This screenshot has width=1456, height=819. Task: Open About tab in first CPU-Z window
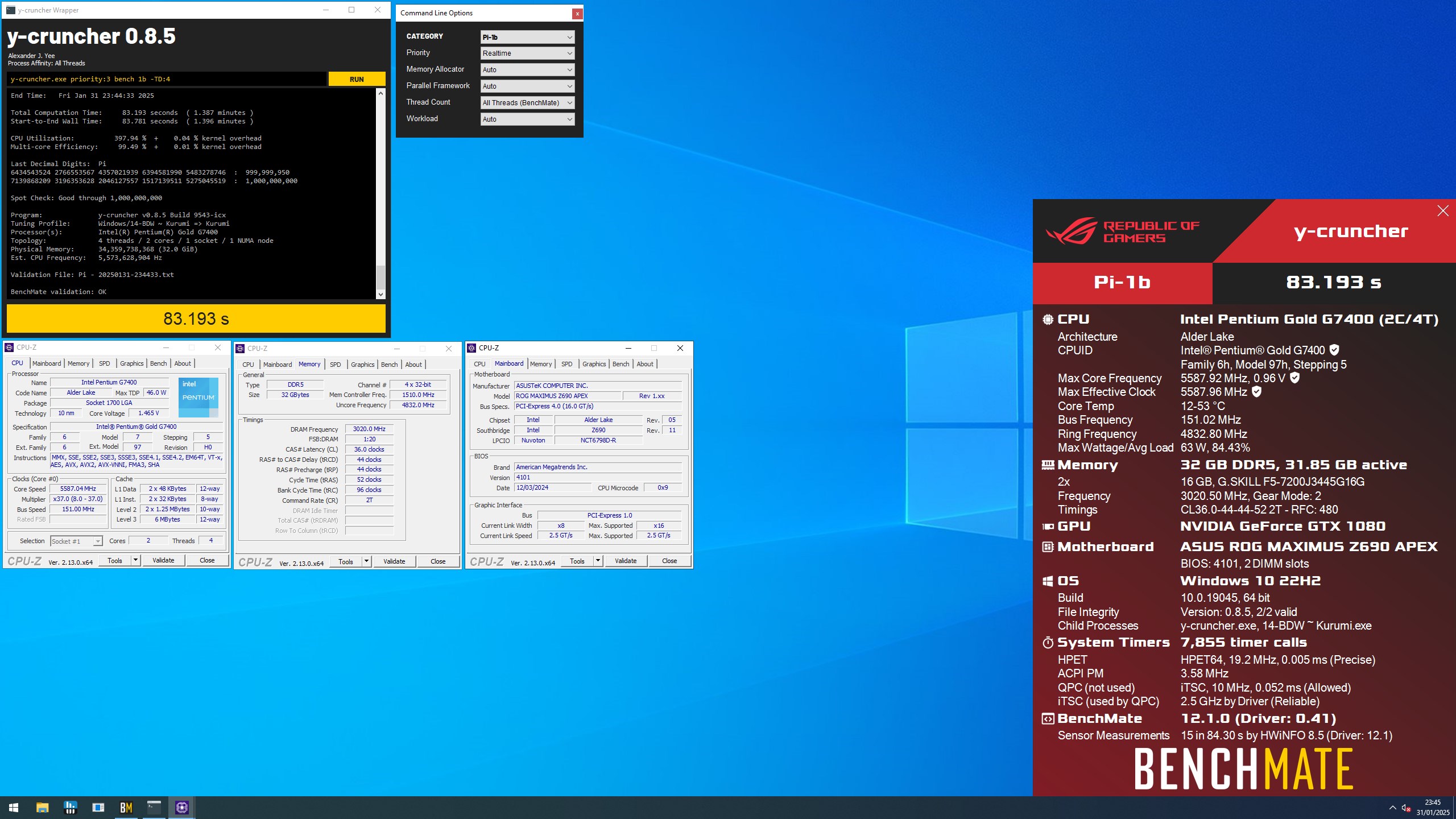pyautogui.click(x=183, y=363)
